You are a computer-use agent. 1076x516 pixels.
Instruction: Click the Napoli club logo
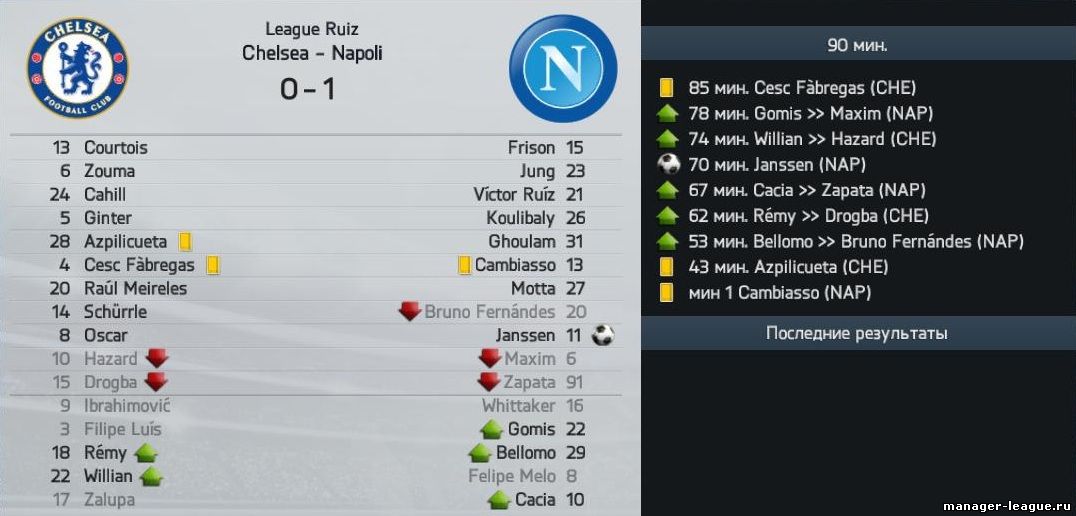563,69
